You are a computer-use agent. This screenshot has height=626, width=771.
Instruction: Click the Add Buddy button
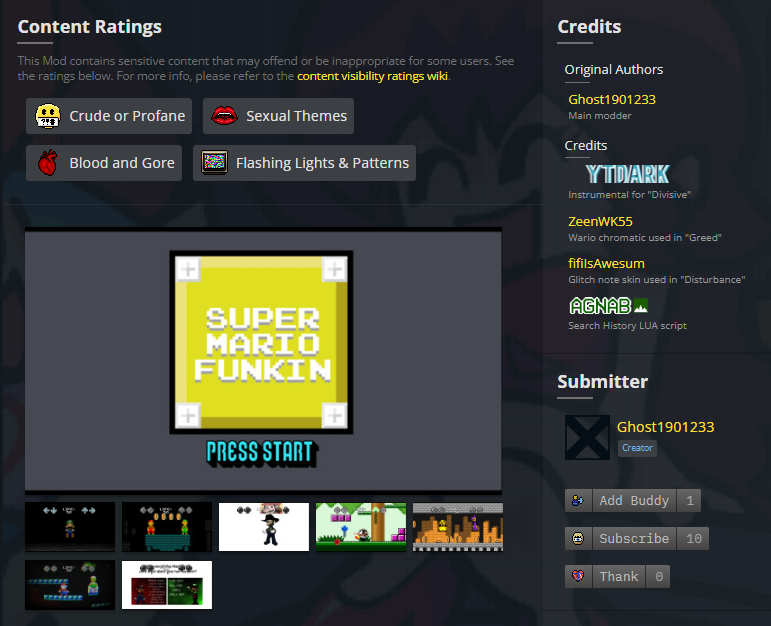tap(634, 501)
